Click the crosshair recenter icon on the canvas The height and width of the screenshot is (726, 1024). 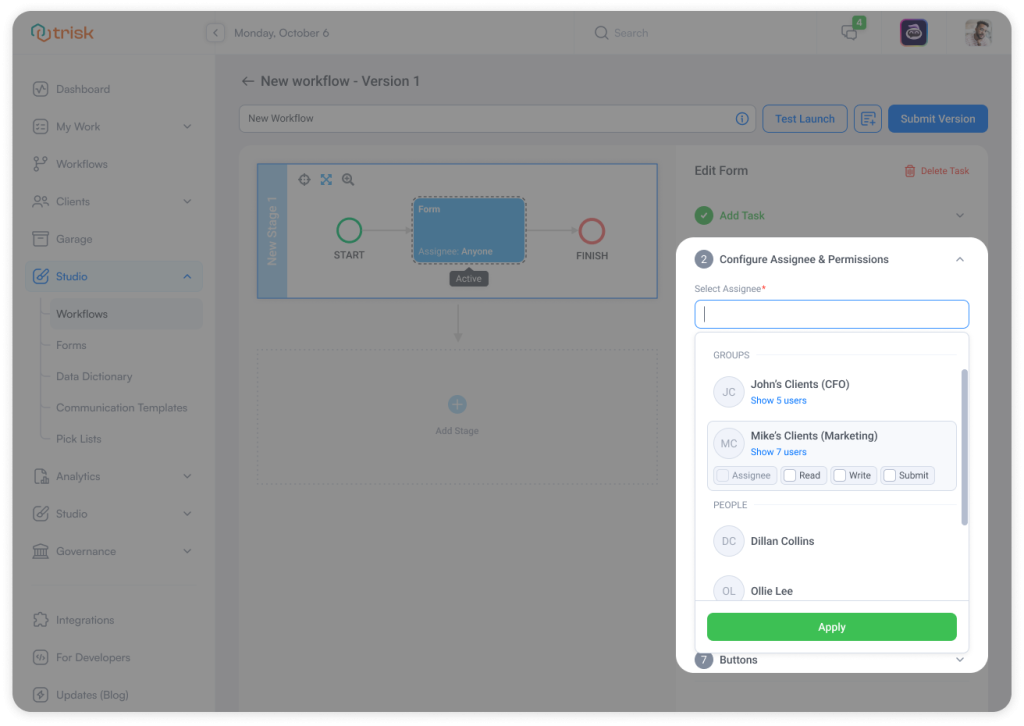click(304, 179)
